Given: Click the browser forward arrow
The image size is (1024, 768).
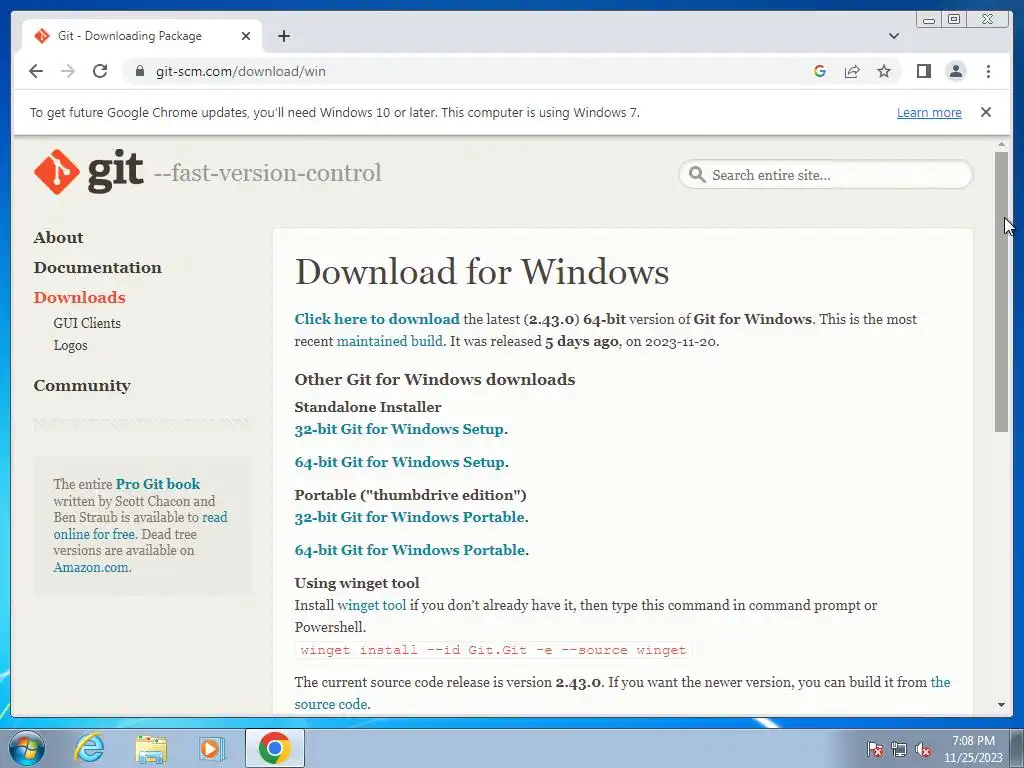Looking at the screenshot, I should [68, 71].
